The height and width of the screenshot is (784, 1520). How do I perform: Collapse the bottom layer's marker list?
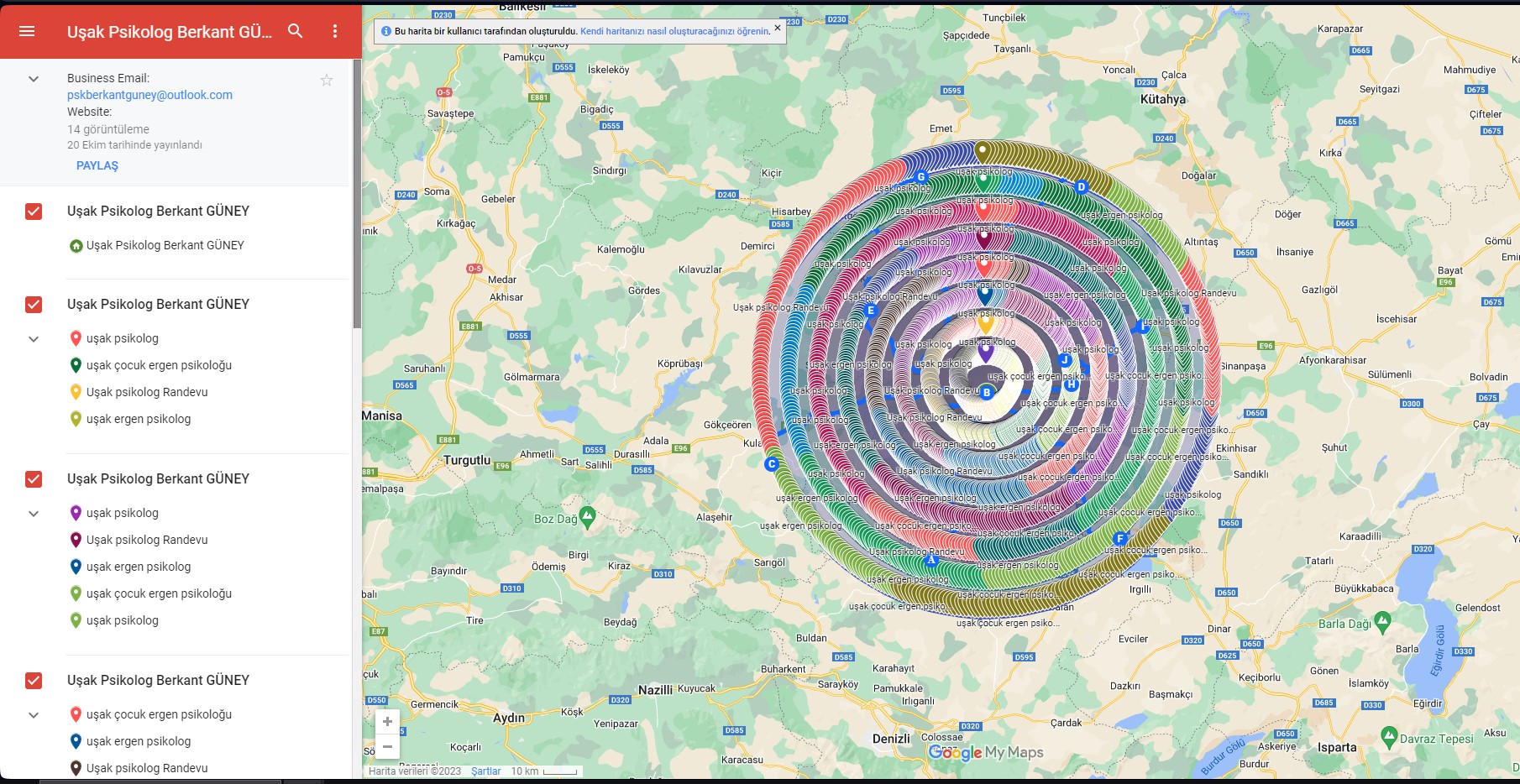tap(33, 714)
